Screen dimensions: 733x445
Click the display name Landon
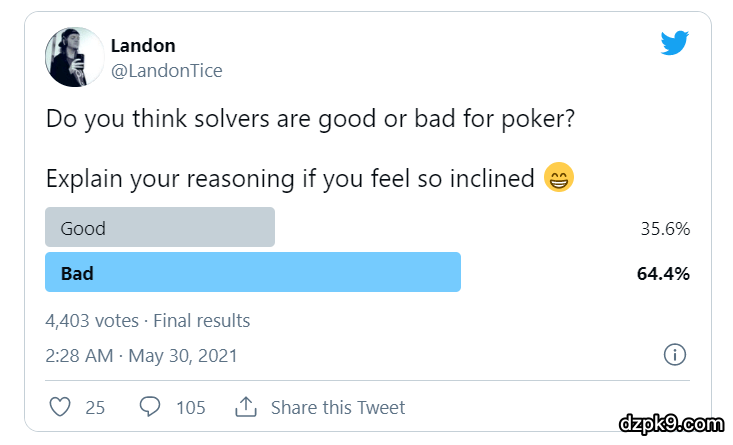pyautogui.click(x=143, y=46)
